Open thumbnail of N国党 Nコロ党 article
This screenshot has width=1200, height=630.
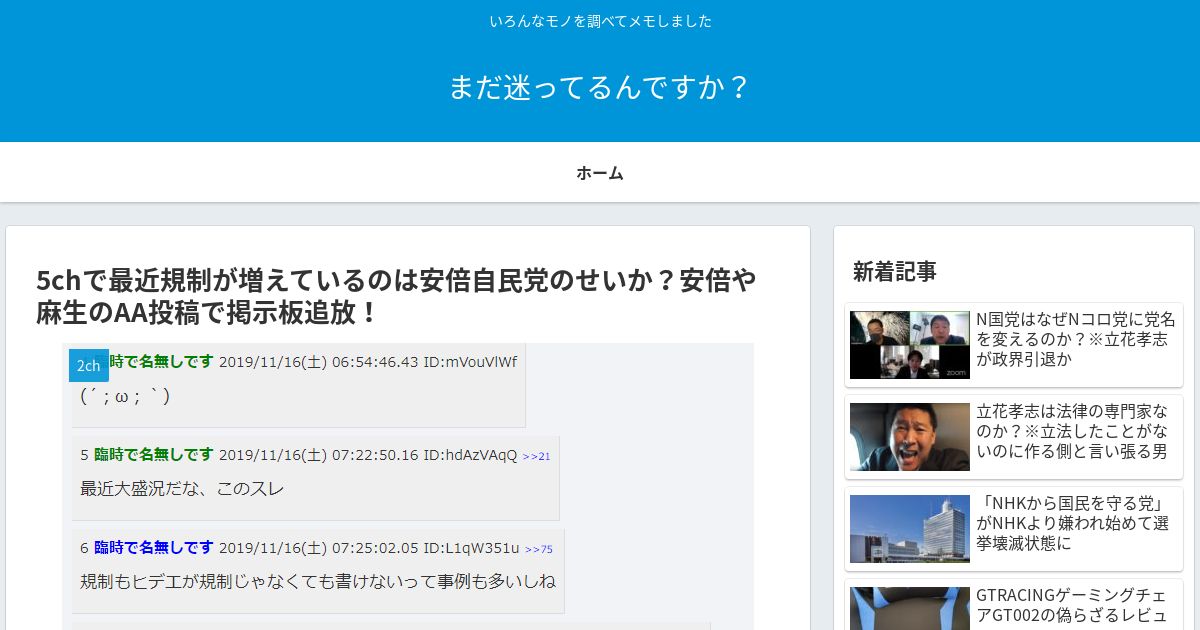pos(910,345)
